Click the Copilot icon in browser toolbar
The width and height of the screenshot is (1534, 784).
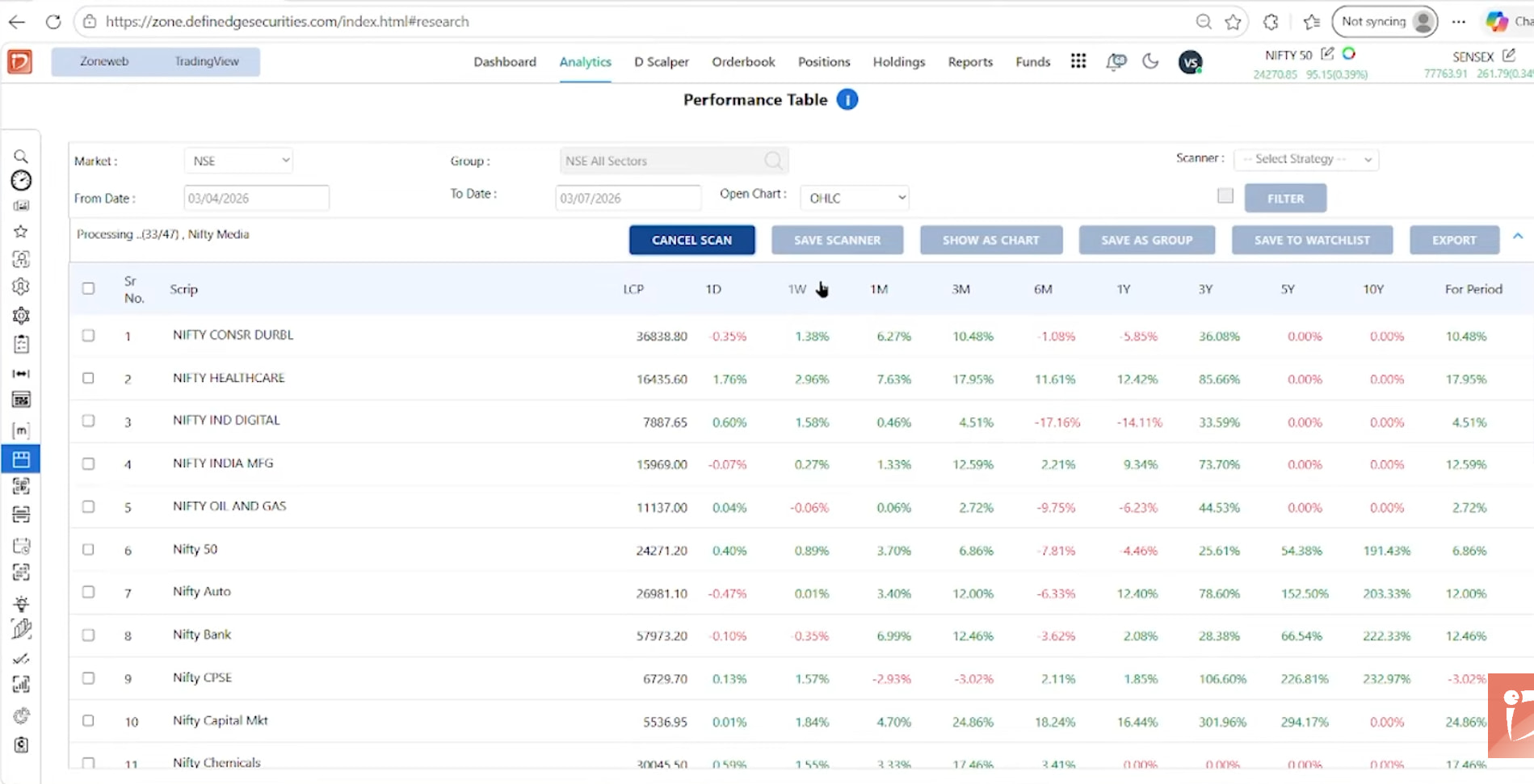pyautogui.click(x=1497, y=22)
